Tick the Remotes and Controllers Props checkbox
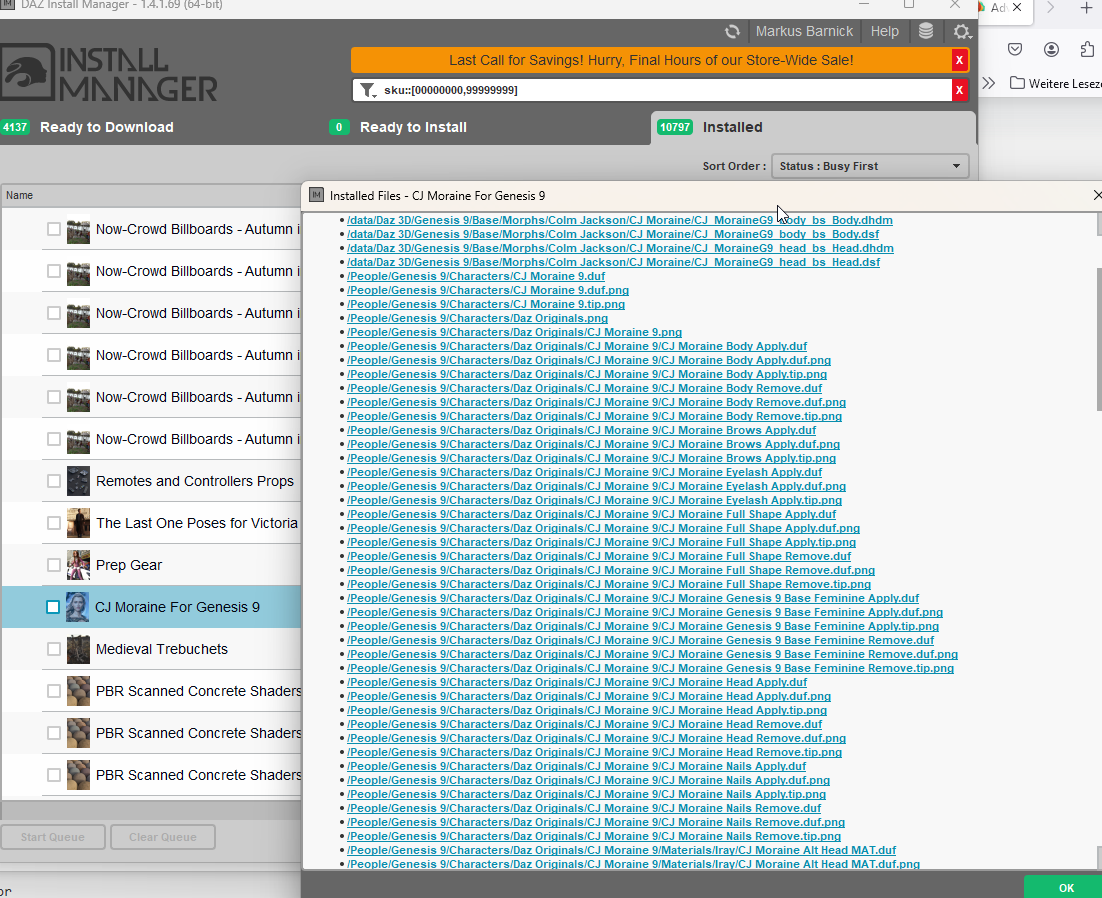1102x898 pixels. tap(53, 481)
